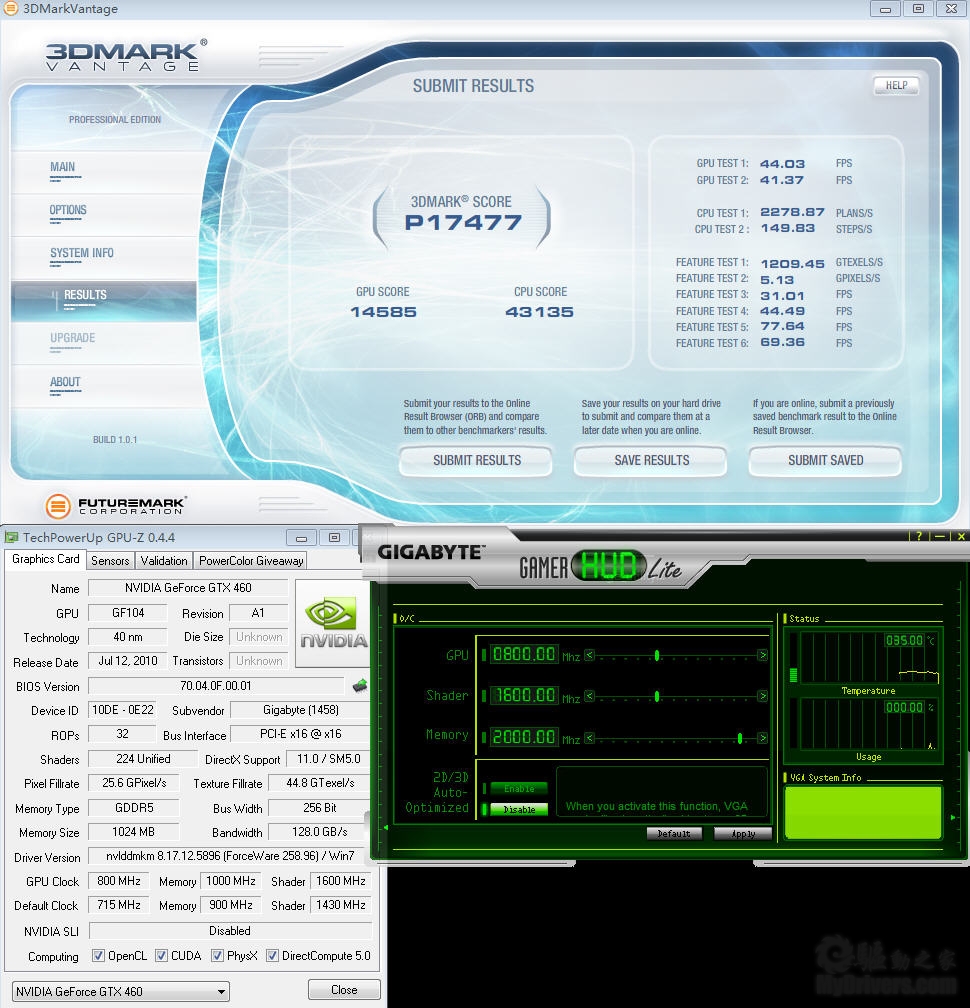
Task: Click the GPU score value 14585
Action: pyautogui.click(x=383, y=312)
